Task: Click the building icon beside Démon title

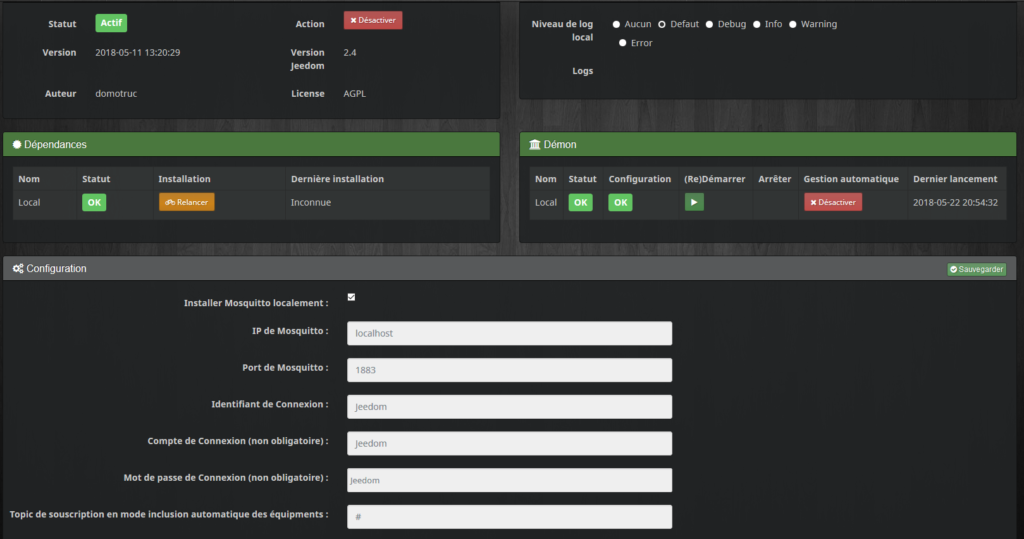Action: (534, 145)
